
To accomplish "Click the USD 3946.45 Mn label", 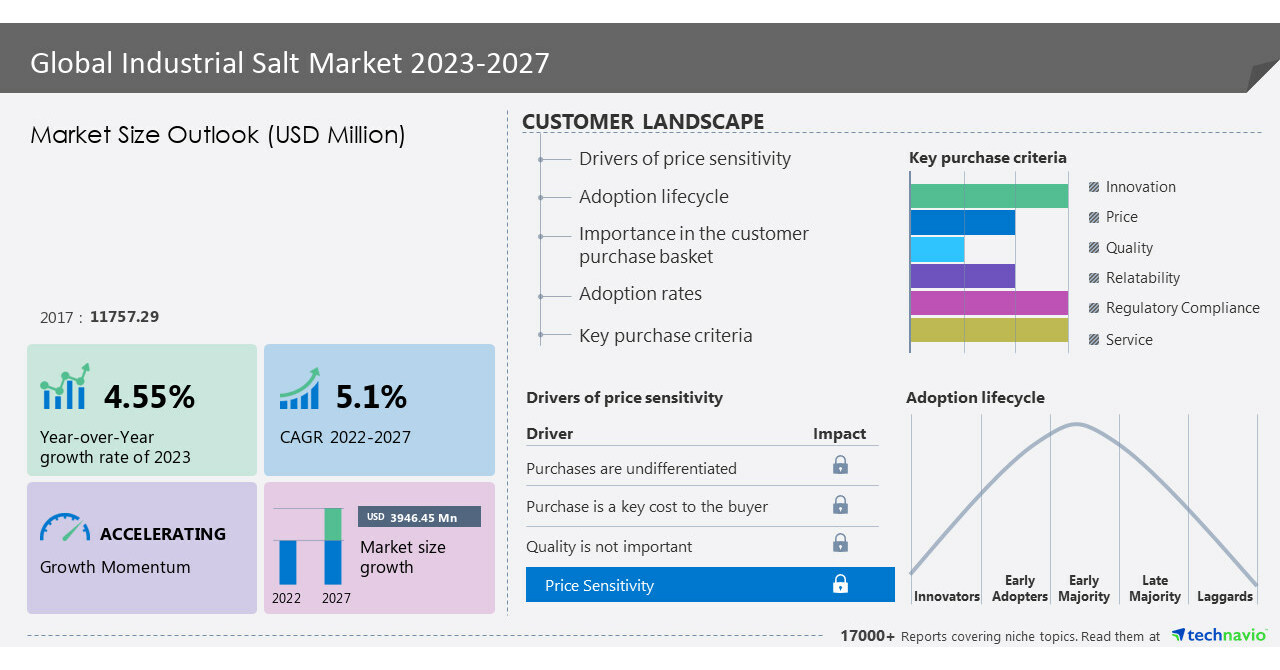I will tap(419, 517).
